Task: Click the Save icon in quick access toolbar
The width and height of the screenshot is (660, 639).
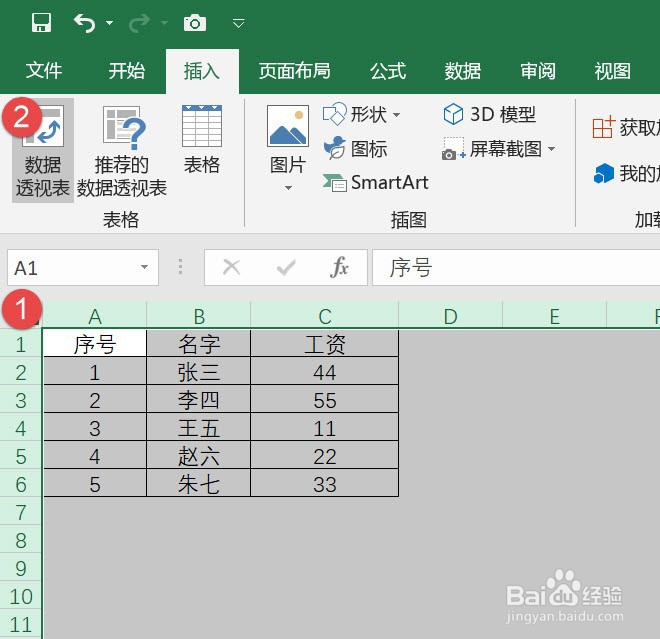Action: pyautogui.click(x=41, y=23)
